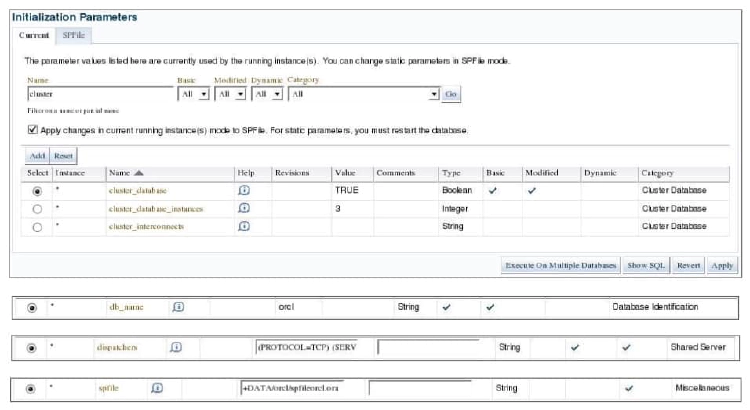Open help icon for db_name parameter
Image resolution: width=750 pixels, height=410 pixels.
click(178, 307)
